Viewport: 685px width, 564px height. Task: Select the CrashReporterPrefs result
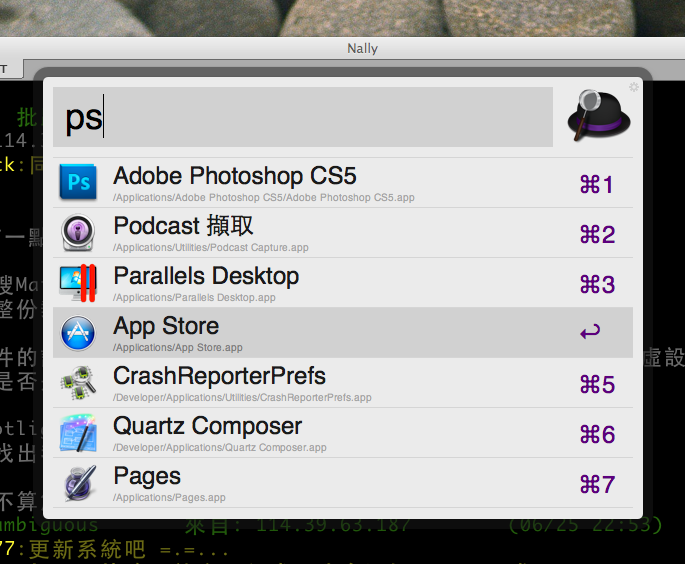(343, 383)
